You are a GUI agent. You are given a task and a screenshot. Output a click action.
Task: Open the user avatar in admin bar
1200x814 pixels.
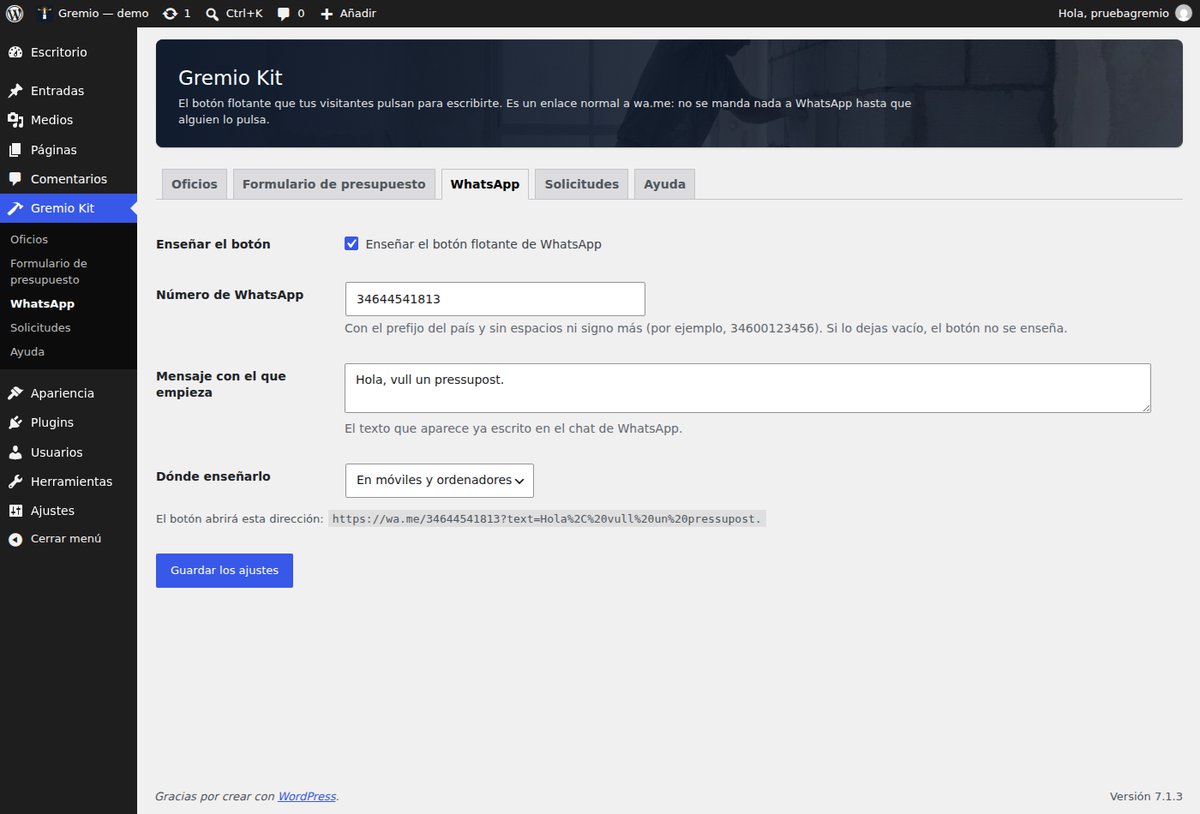point(1183,14)
